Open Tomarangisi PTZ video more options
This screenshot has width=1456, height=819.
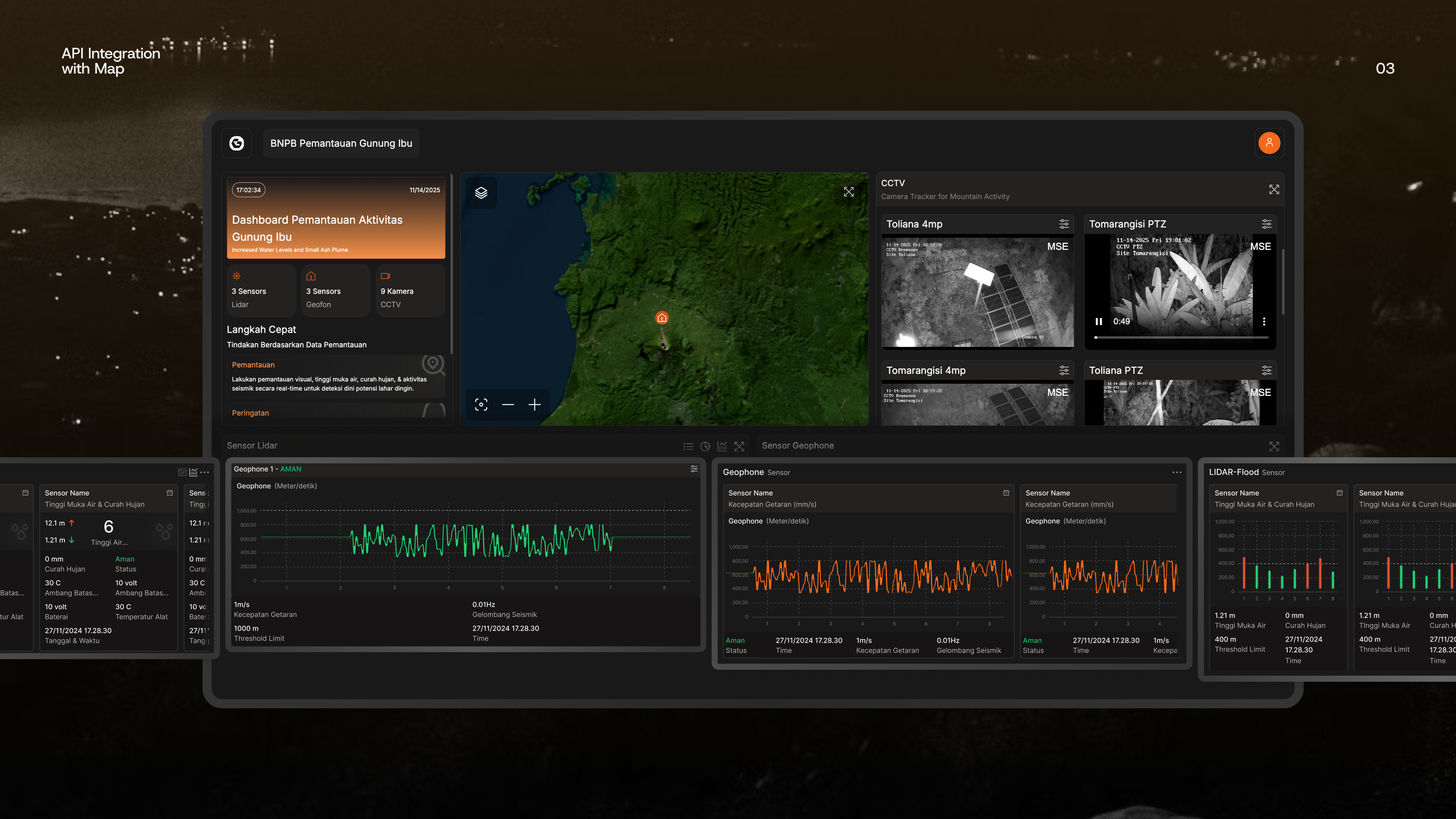click(x=1264, y=322)
